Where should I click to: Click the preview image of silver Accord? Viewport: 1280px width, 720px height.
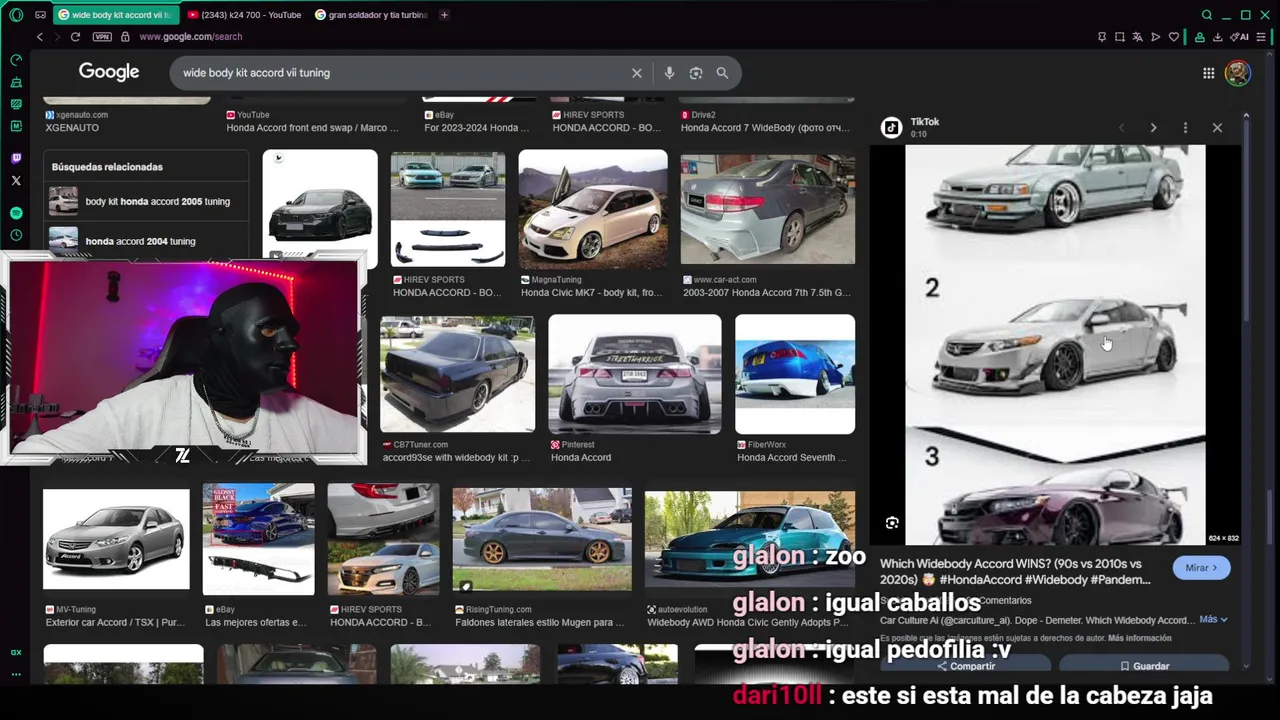pyautogui.click(x=1055, y=345)
